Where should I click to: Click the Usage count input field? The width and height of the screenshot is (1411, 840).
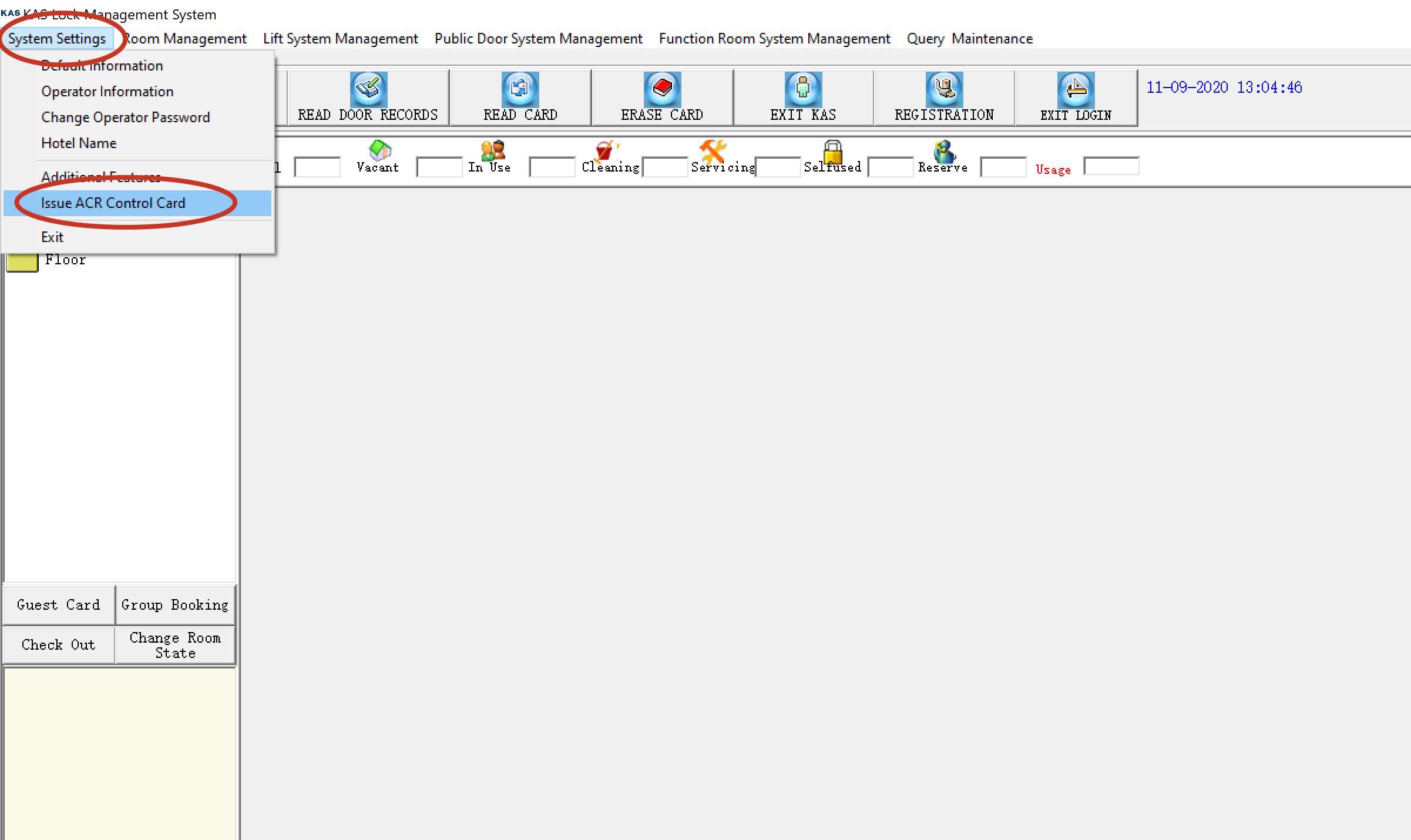pyautogui.click(x=1110, y=167)
